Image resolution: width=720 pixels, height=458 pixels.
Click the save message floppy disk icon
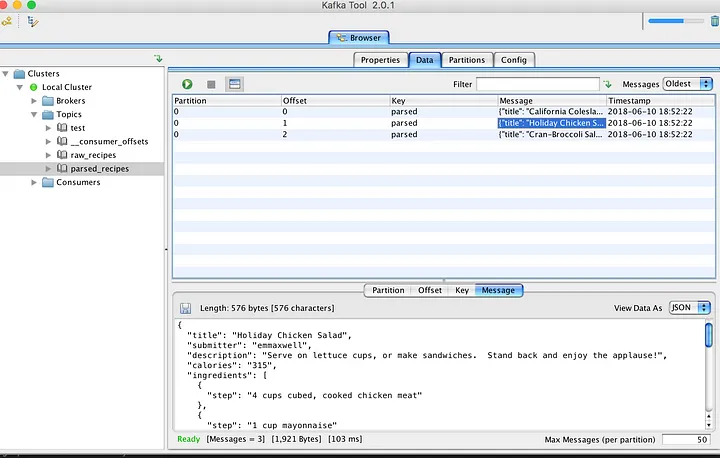point(185,309)
